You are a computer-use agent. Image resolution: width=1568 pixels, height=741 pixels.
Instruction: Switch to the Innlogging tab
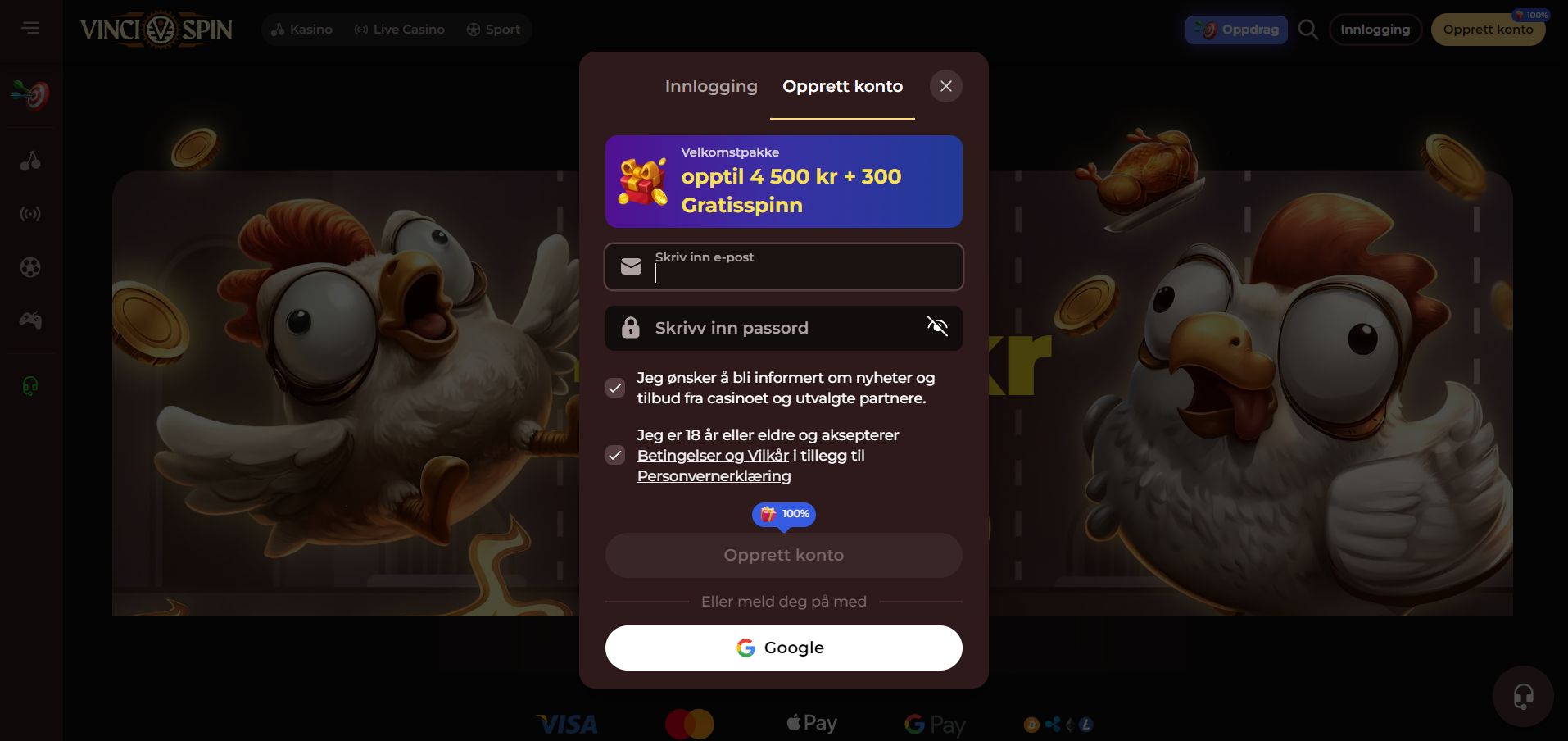coord(711,86)
